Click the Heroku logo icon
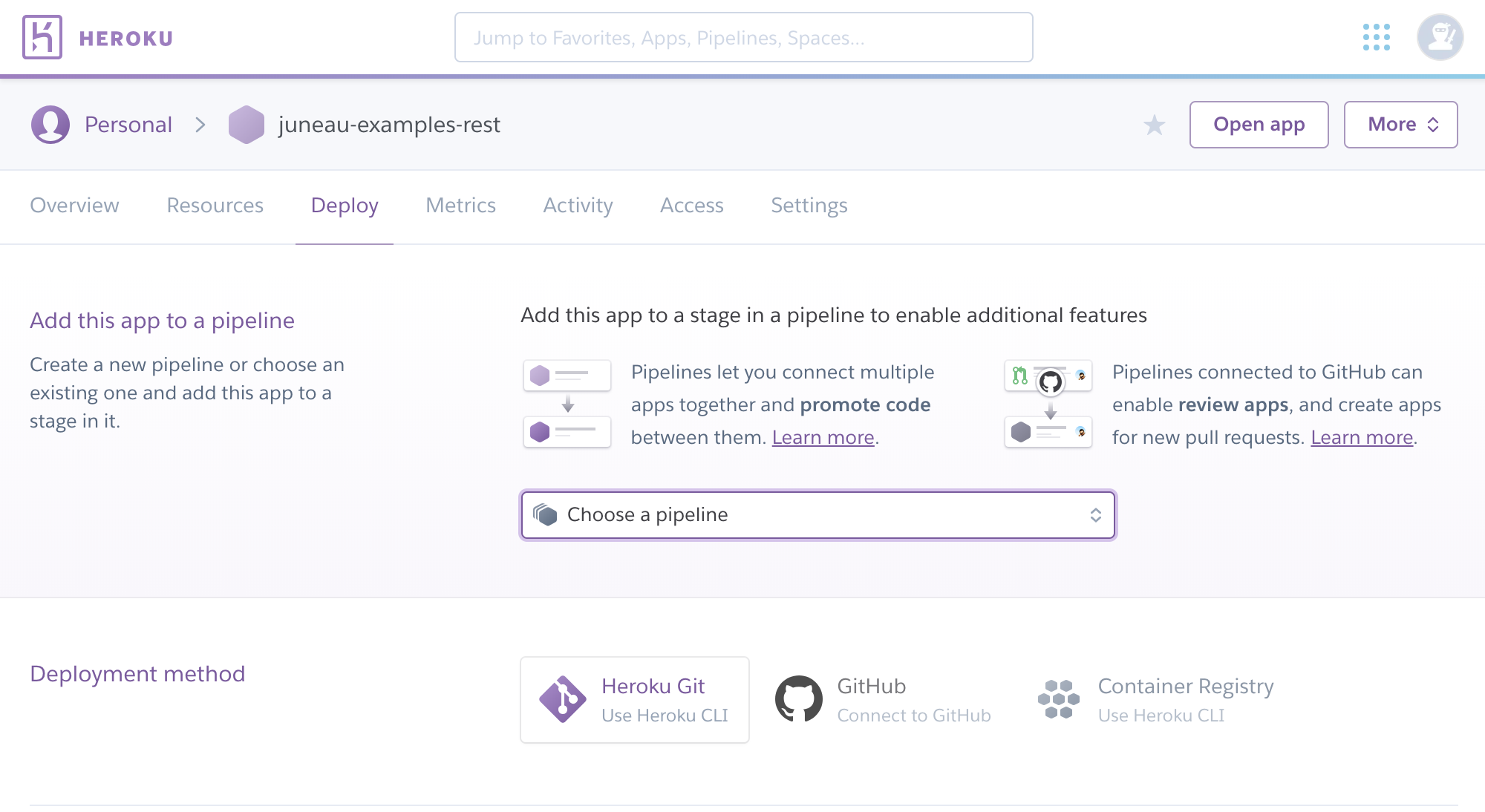The image size is (1485, 812). click(42, 37)
